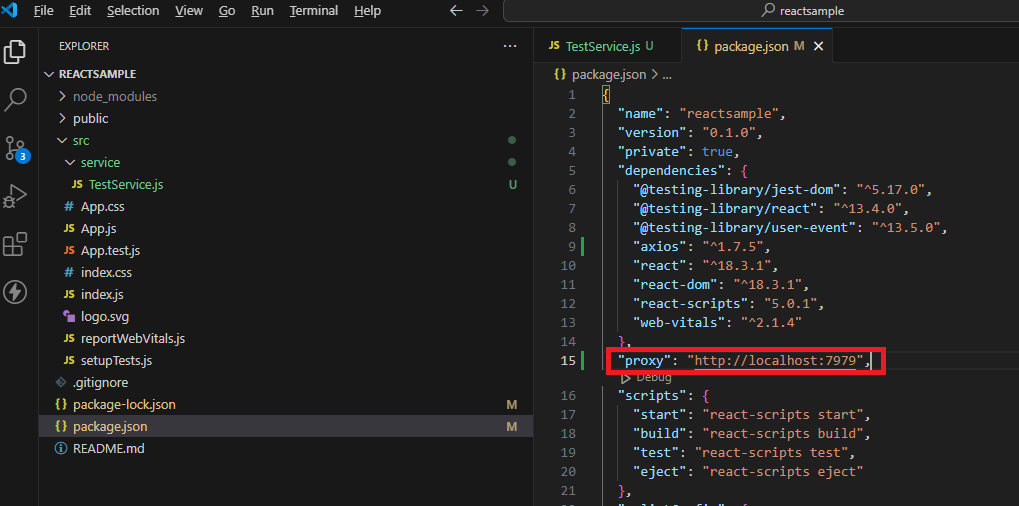This screenshot has height=506, width=1019.
Task: Open Explorer's more actions ellipsis
Action: point(511,46)
